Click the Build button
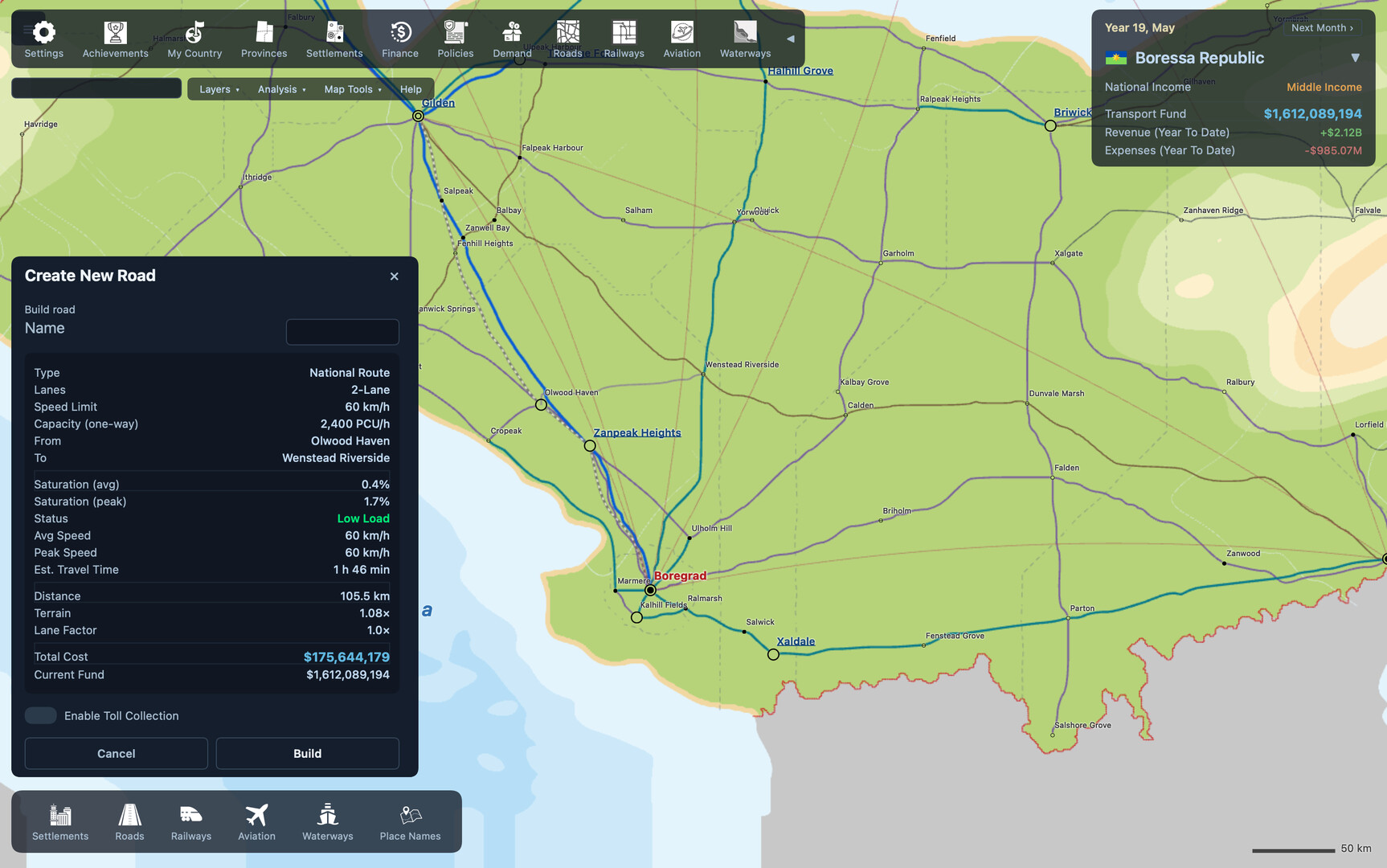The height and width of the screenshot is (868, 1387). (308, 754)
